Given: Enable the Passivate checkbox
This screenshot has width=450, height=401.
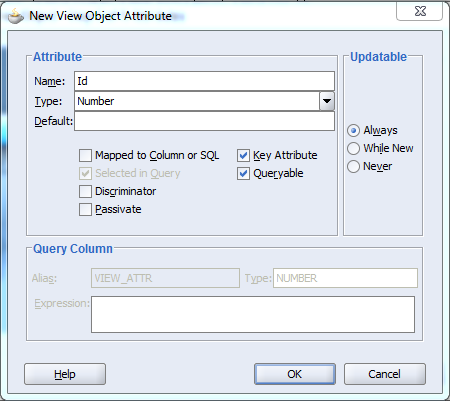Looking at the screenshot, I should tap(85, 209).
